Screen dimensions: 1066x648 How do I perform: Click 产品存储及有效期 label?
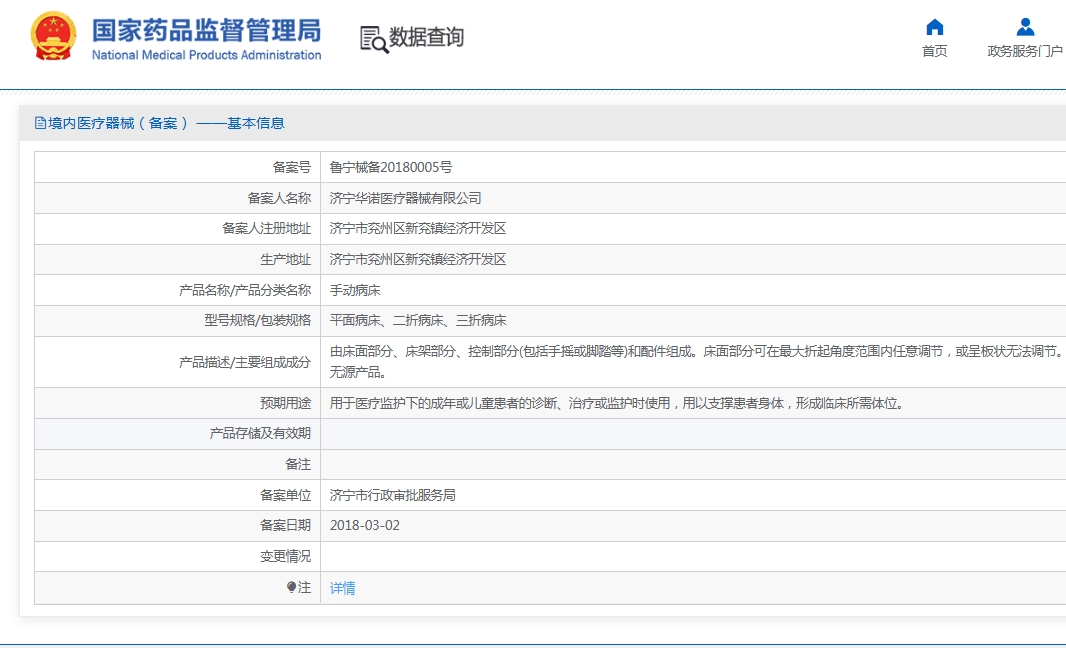pyautogui.click(x=260, y=433)
